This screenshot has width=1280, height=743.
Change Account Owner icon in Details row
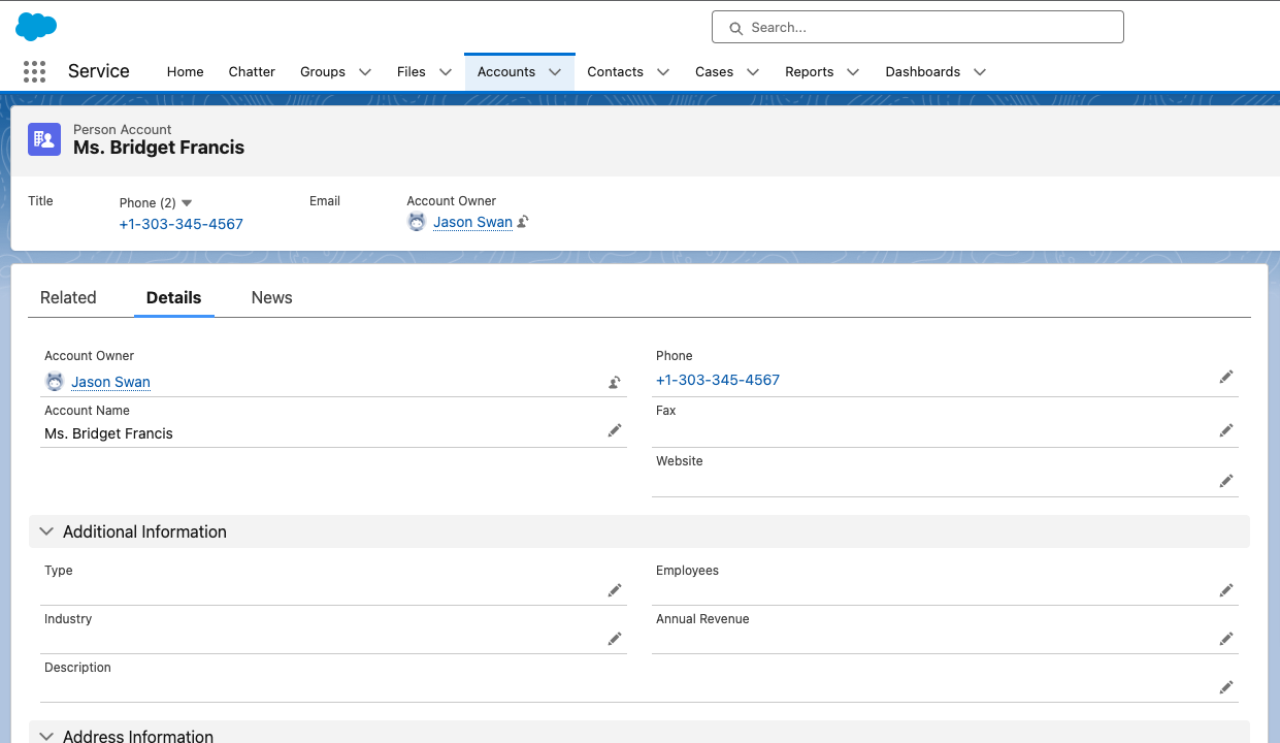(615, 382)
